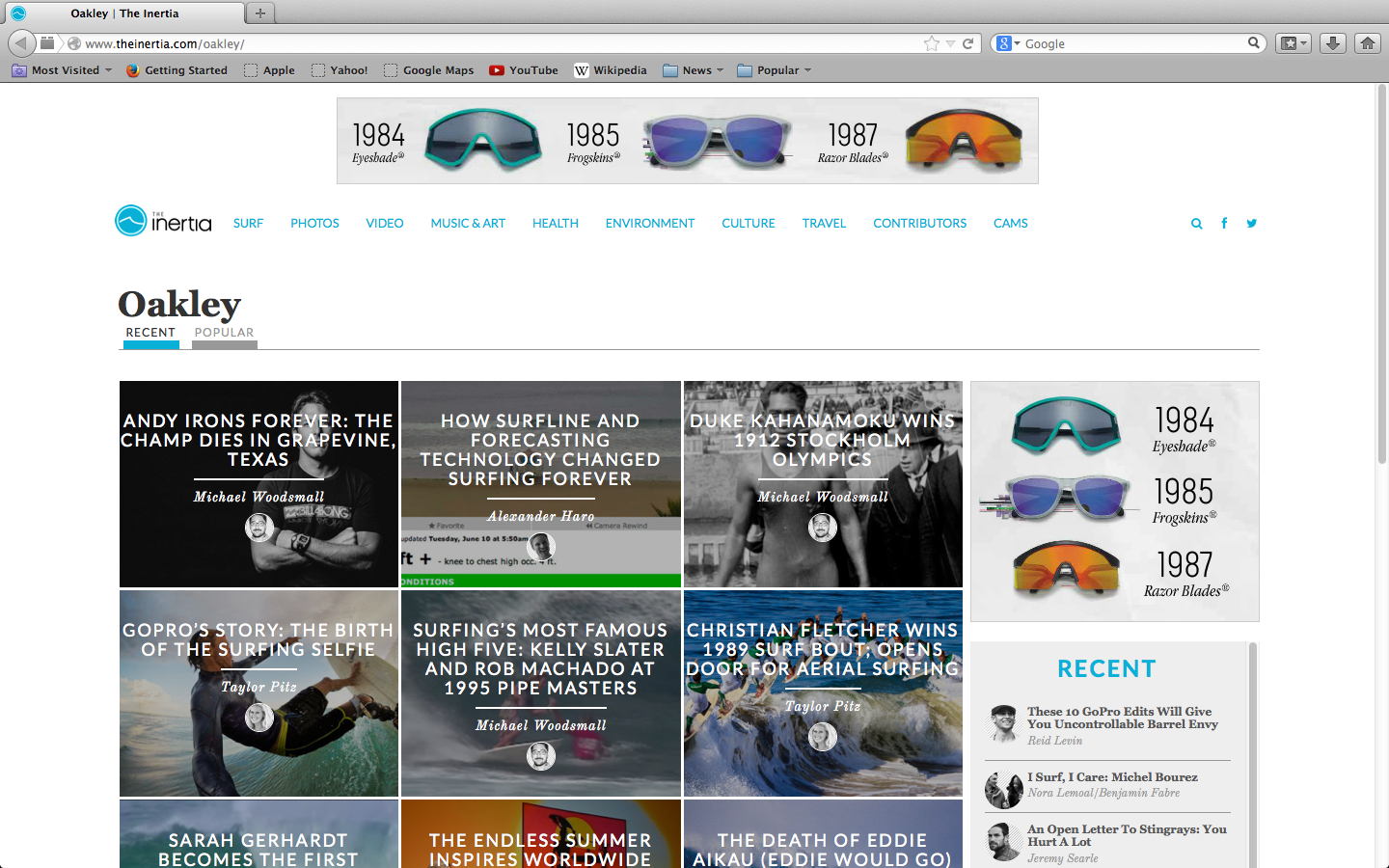Click the author avatar on the Andy Irons article
Image resolution: width=1389 pixels, height=868 pixels.
(x=259, y=528)
